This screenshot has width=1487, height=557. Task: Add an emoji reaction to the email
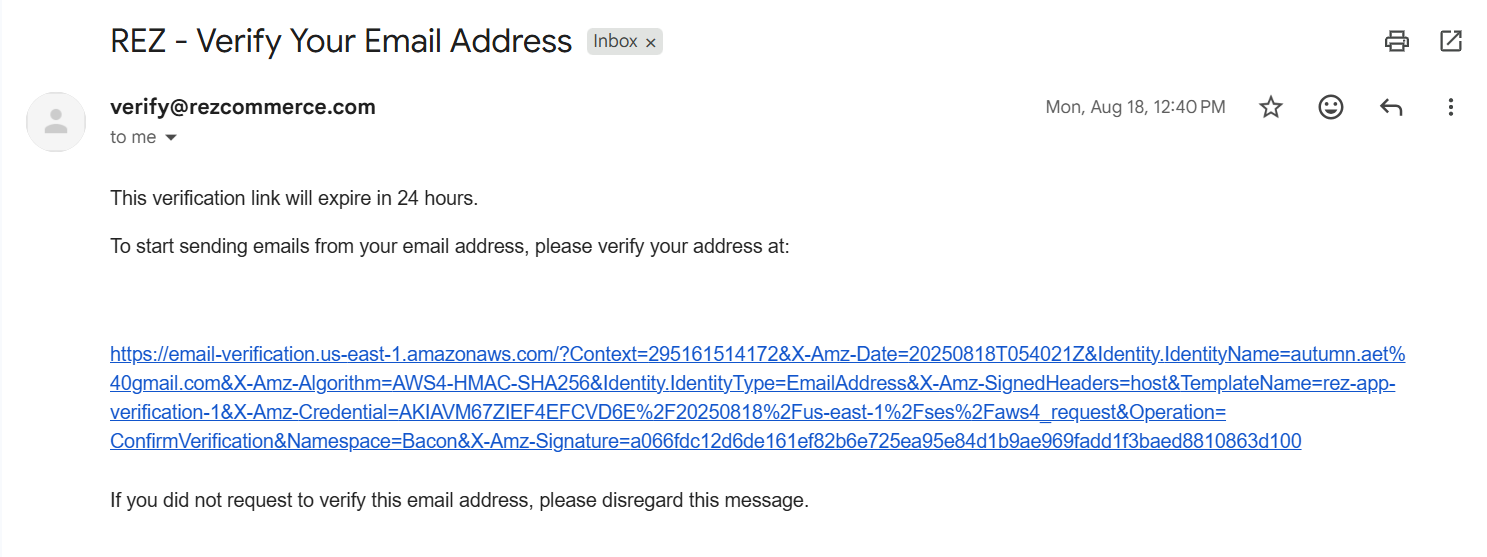1330,107
